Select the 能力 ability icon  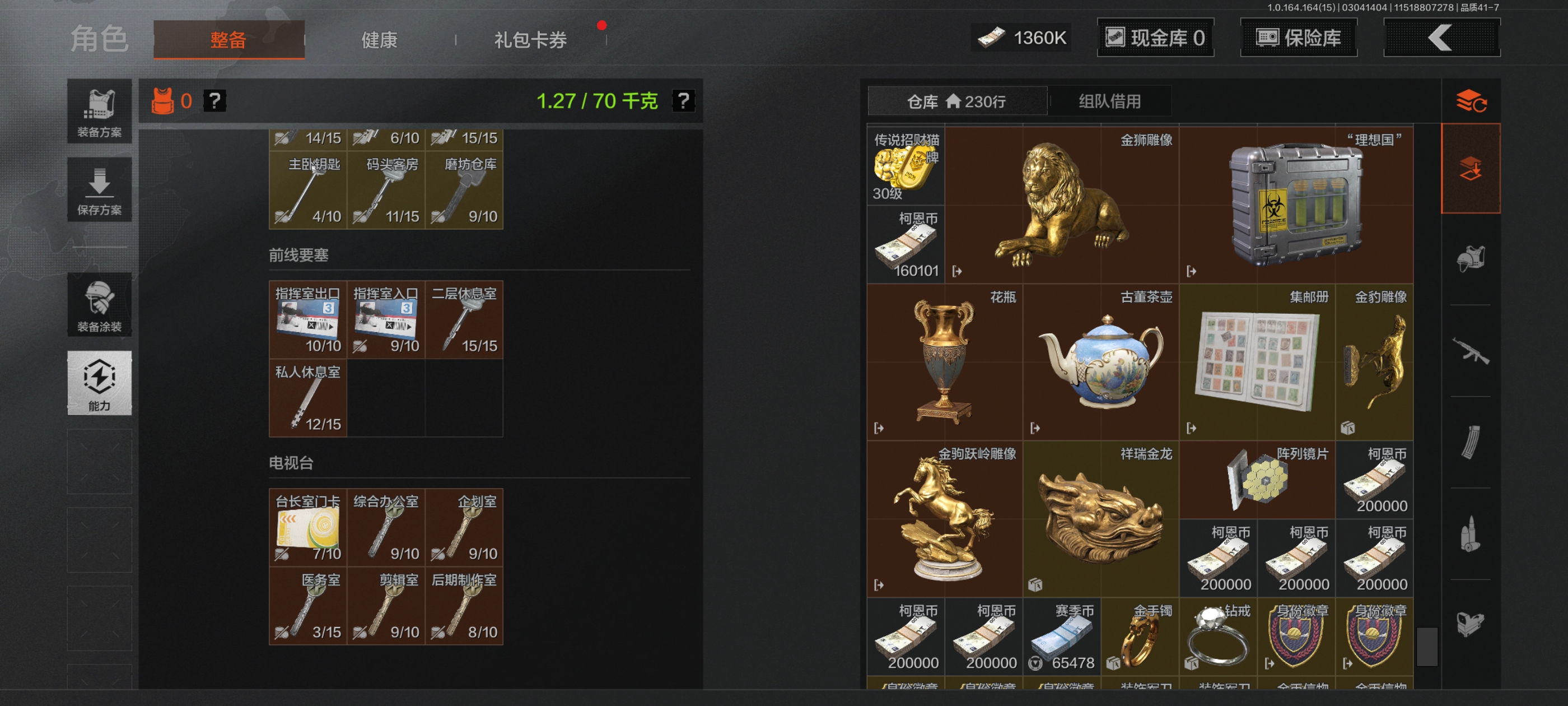tap(99, 383)
